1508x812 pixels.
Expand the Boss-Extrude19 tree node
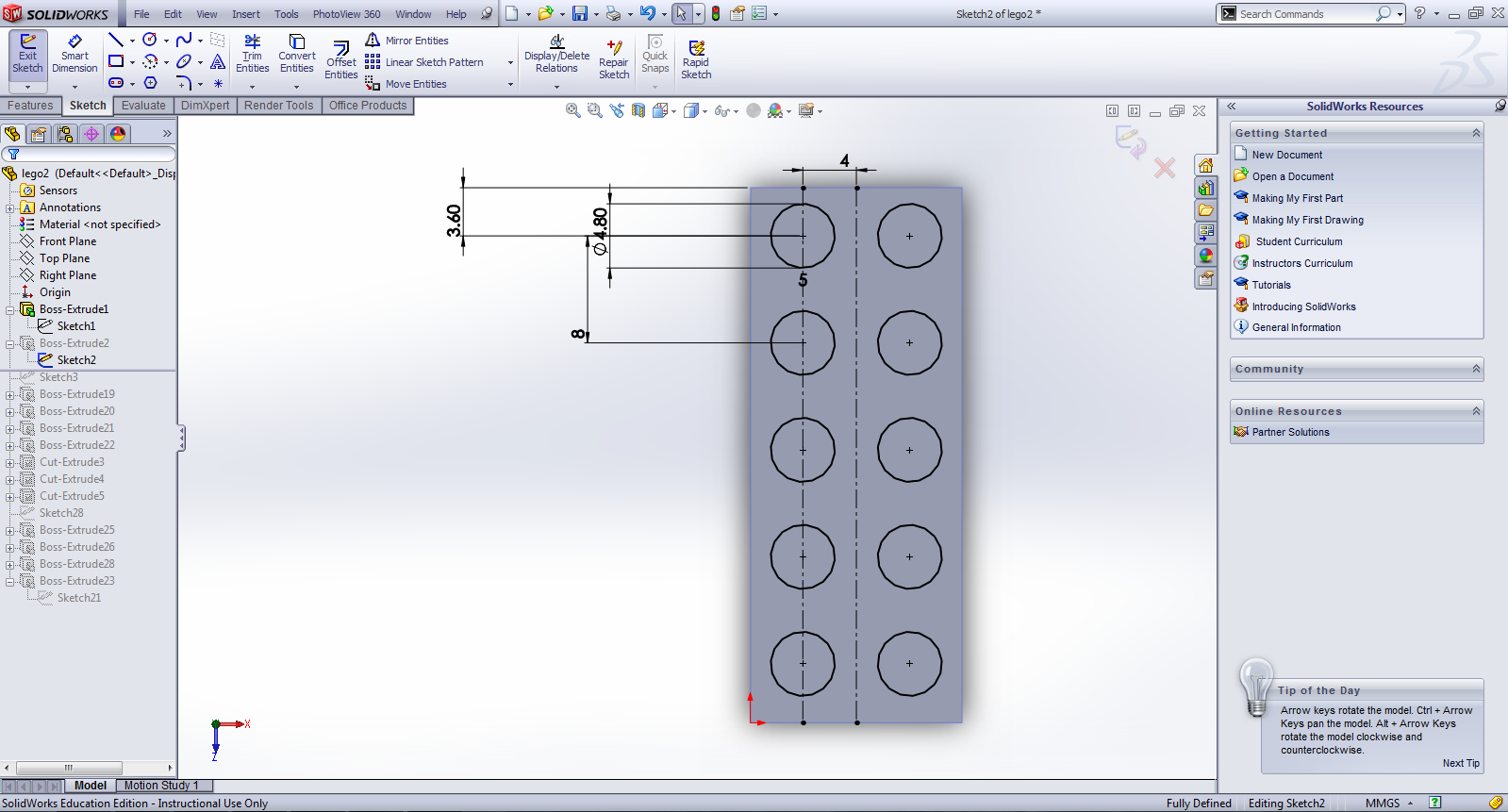pos(10,394)
